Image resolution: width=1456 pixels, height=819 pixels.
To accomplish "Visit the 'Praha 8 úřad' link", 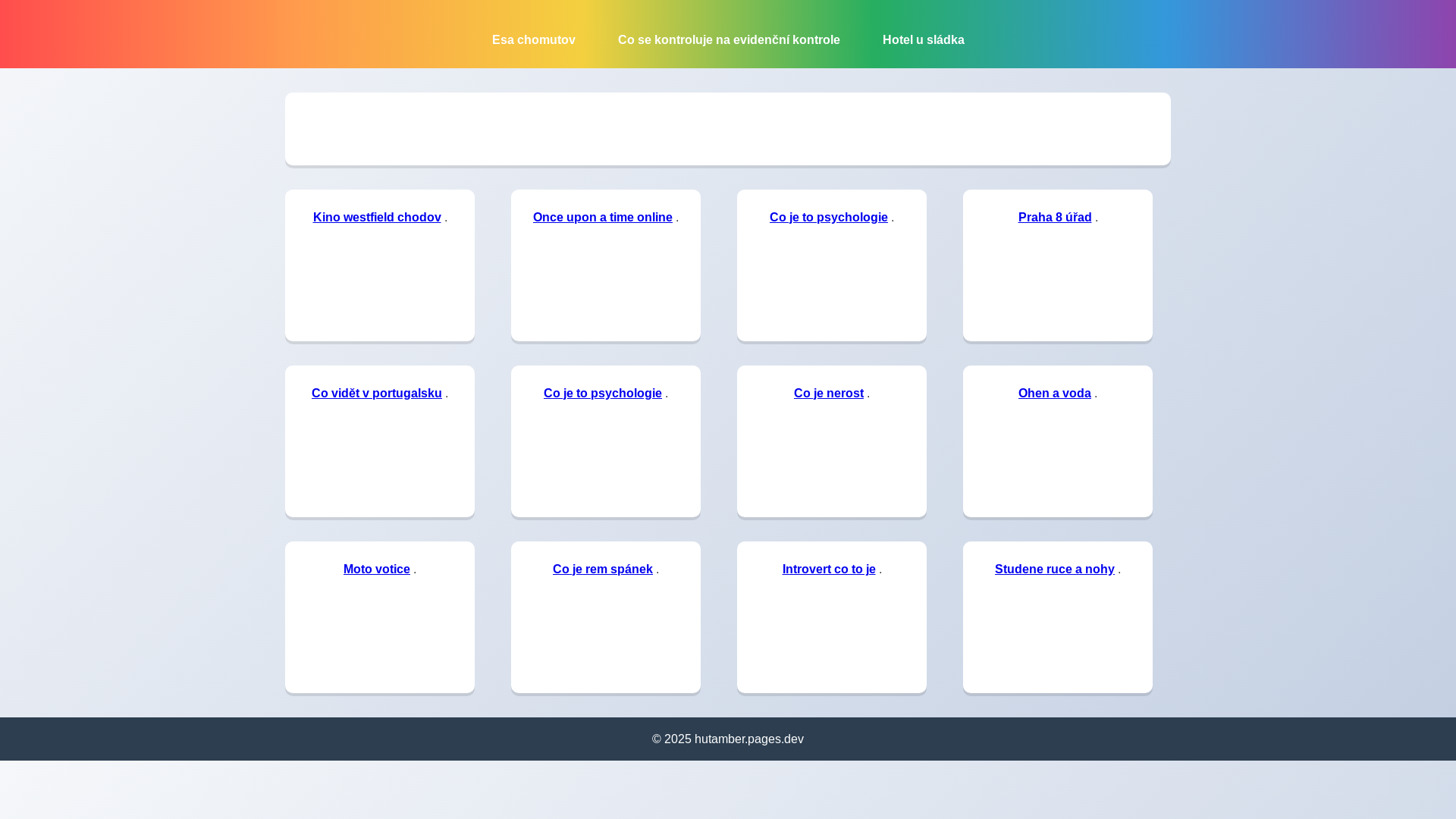I will pos(1054,217).
